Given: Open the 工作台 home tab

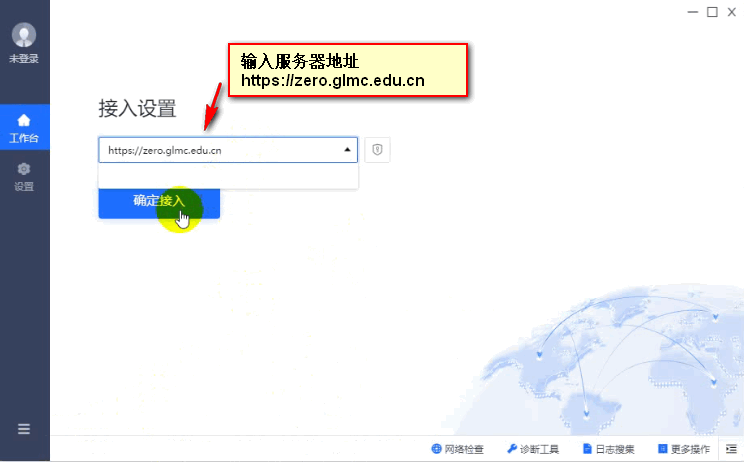Looking at the screenshot, I should (x=24, y=128).
